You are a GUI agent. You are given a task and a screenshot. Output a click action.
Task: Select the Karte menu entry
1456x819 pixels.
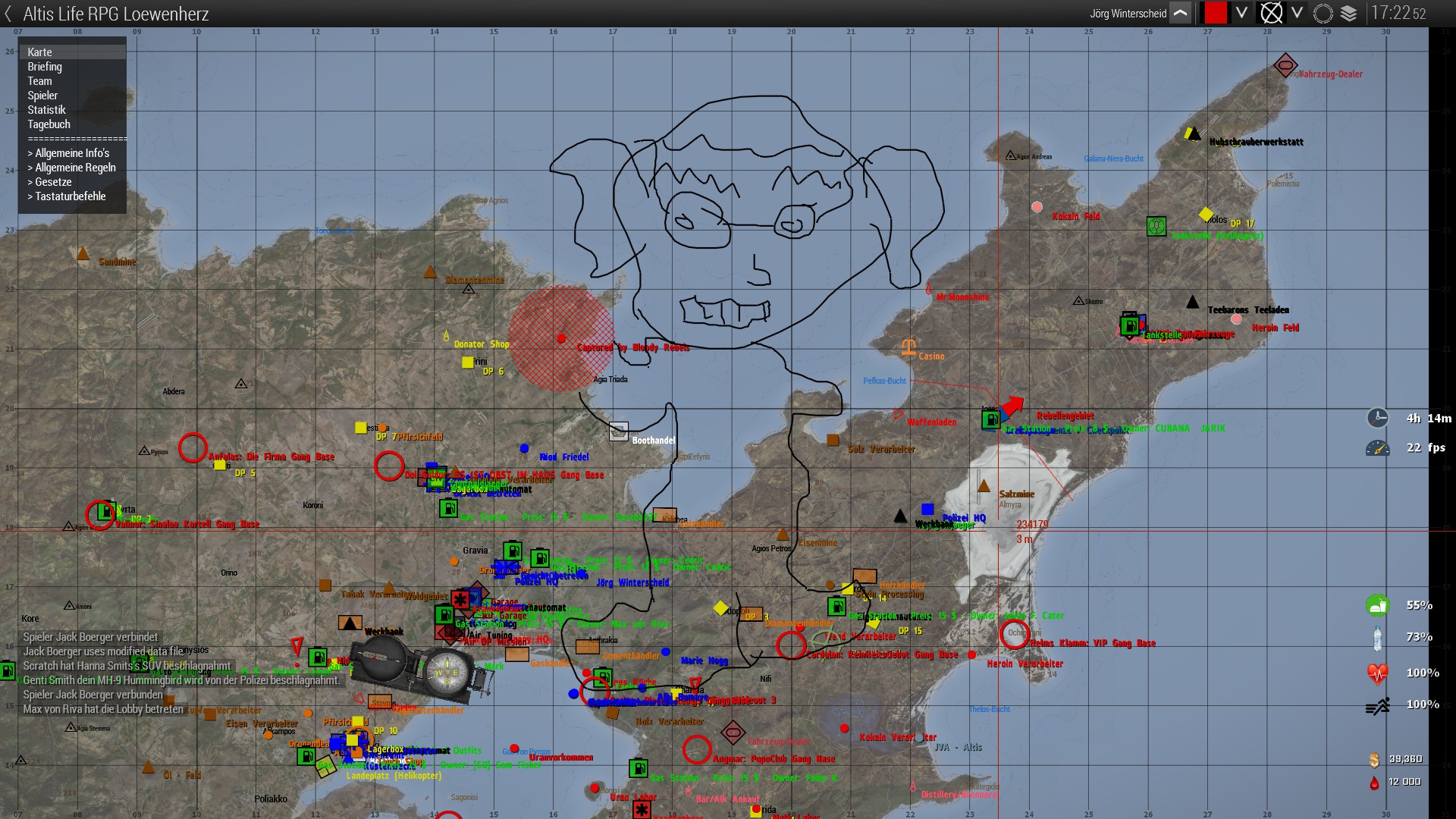[40, 52]
